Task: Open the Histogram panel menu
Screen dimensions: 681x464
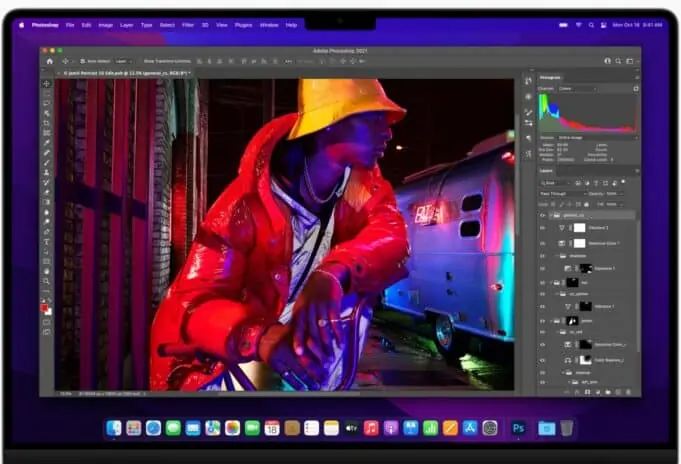Action: point(637,78)
